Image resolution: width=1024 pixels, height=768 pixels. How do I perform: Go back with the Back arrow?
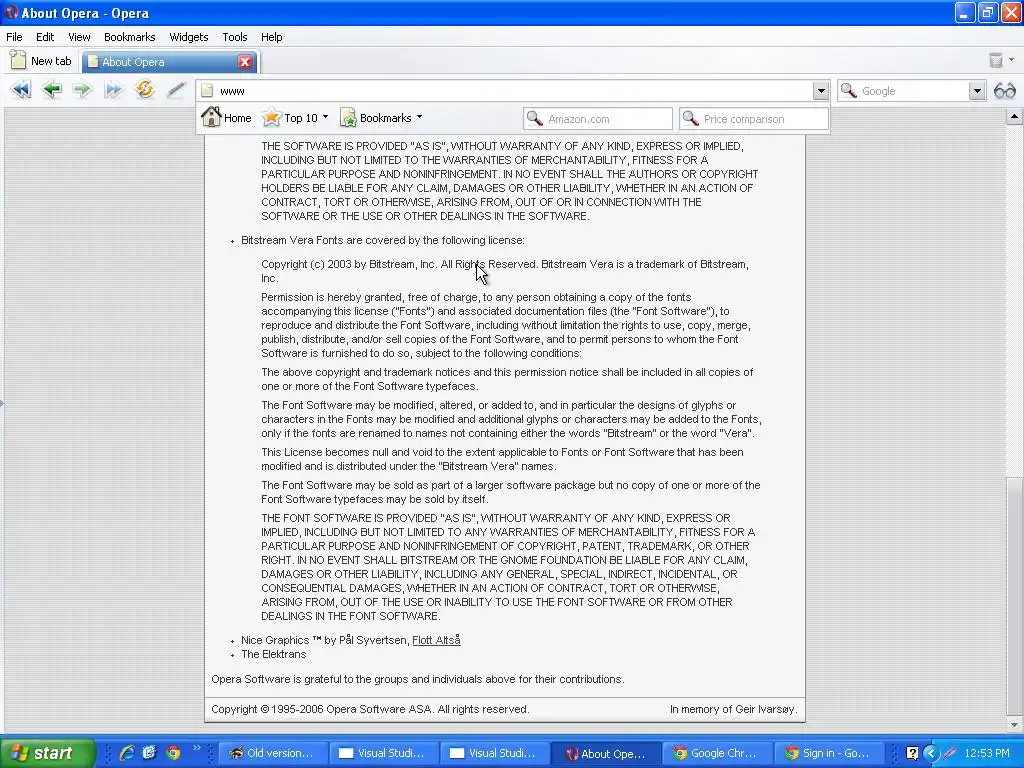pos(52,89)
